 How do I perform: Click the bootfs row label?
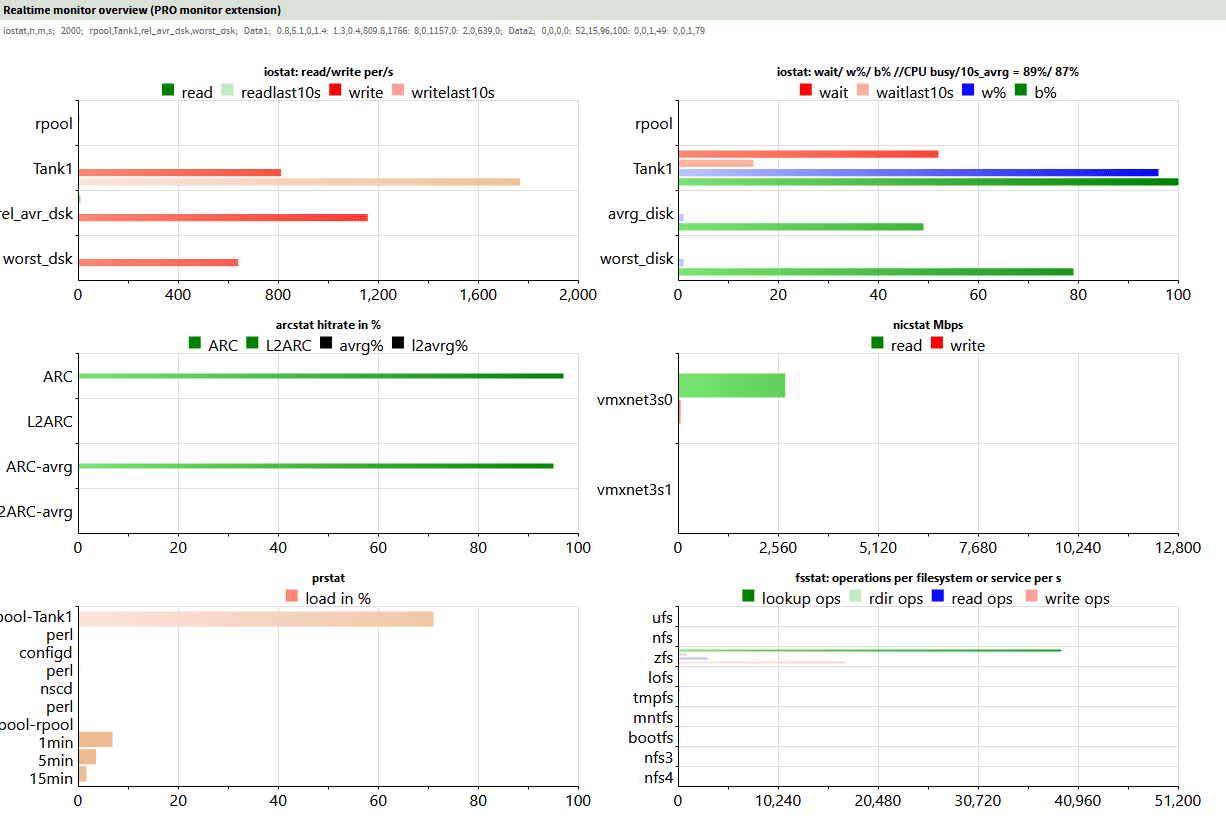point(651,737)
